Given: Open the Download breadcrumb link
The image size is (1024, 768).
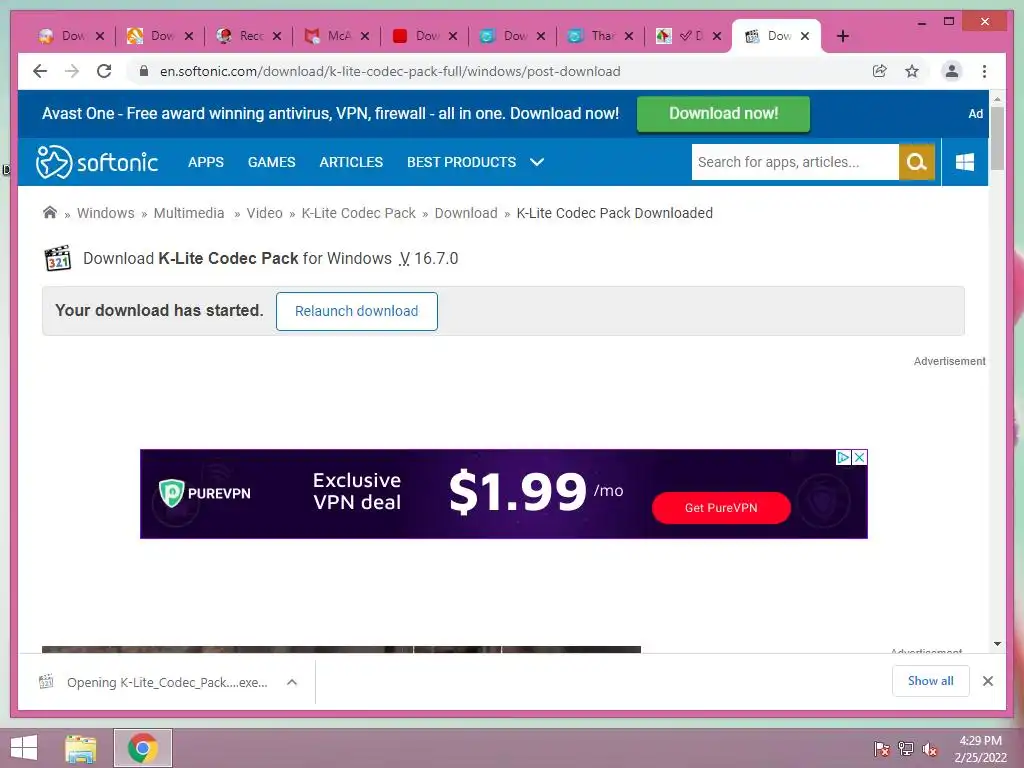Looking at the screenshot, I should pos(466,213).
